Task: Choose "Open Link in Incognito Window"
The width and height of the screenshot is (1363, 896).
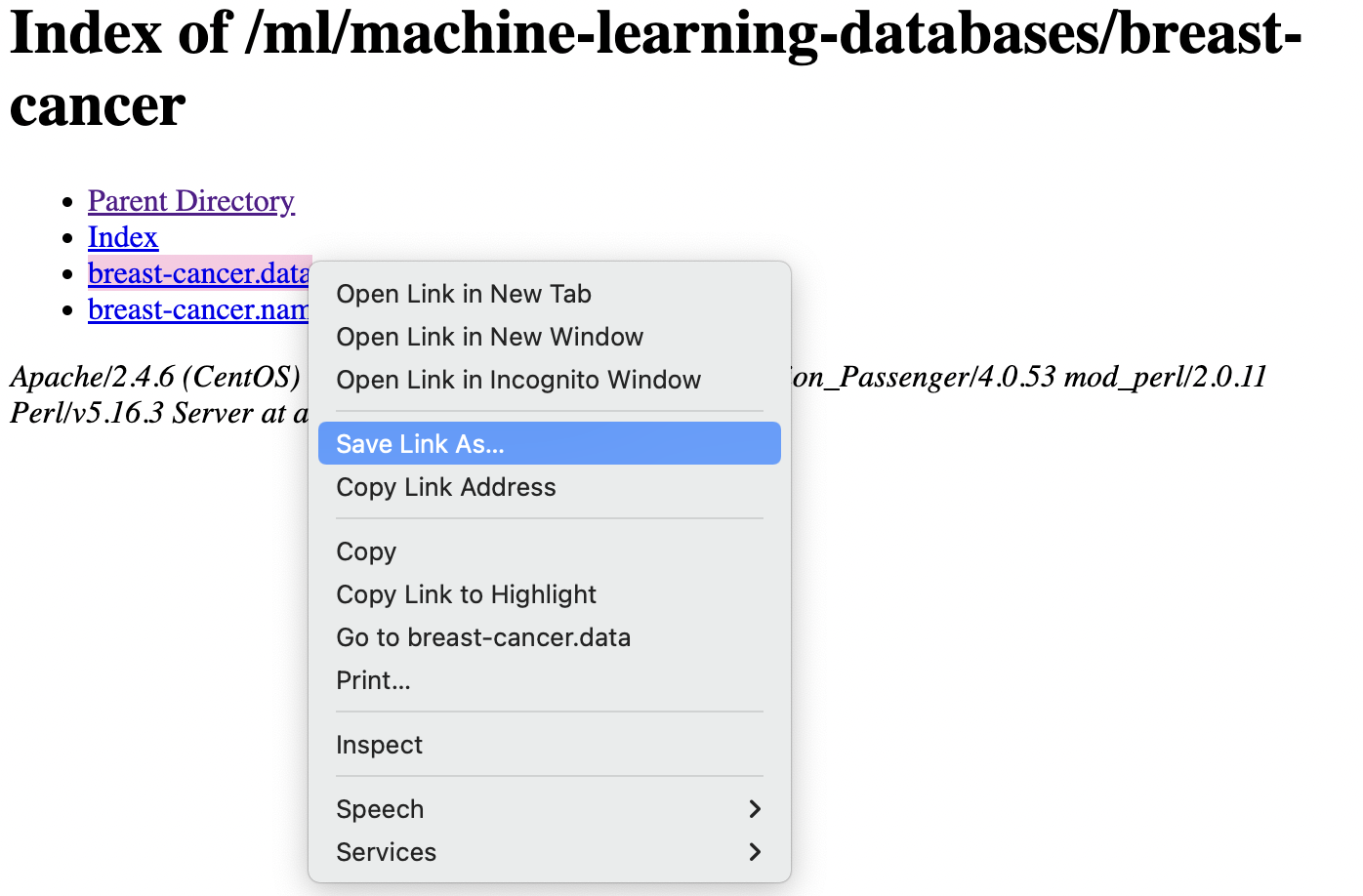Action: click(x=517, y=381)
